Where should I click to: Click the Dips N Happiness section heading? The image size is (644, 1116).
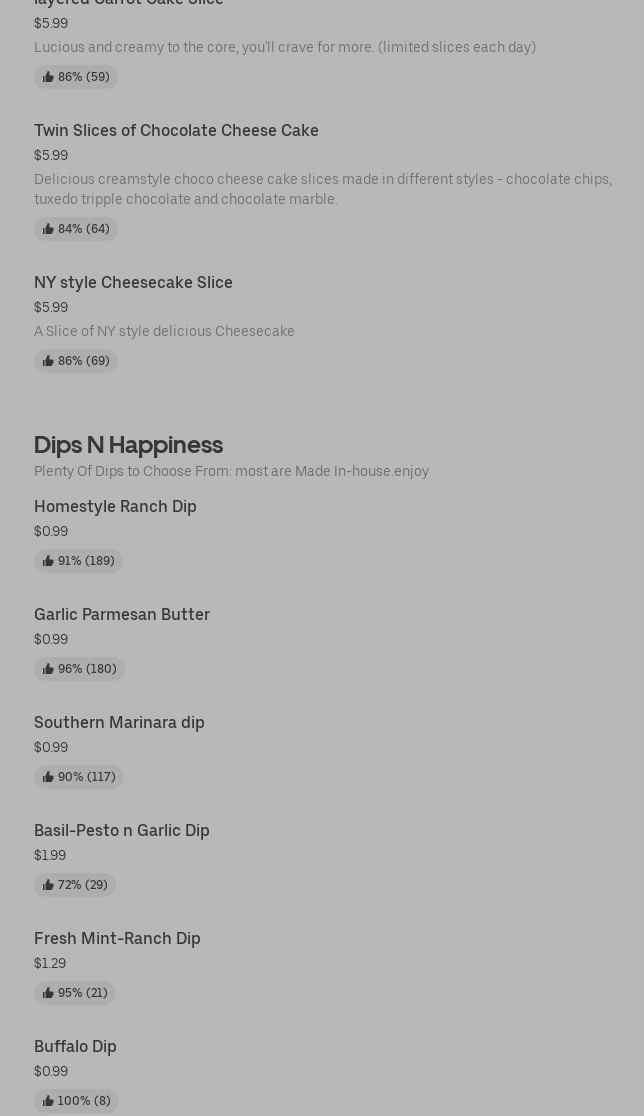[x=128, y=444]
